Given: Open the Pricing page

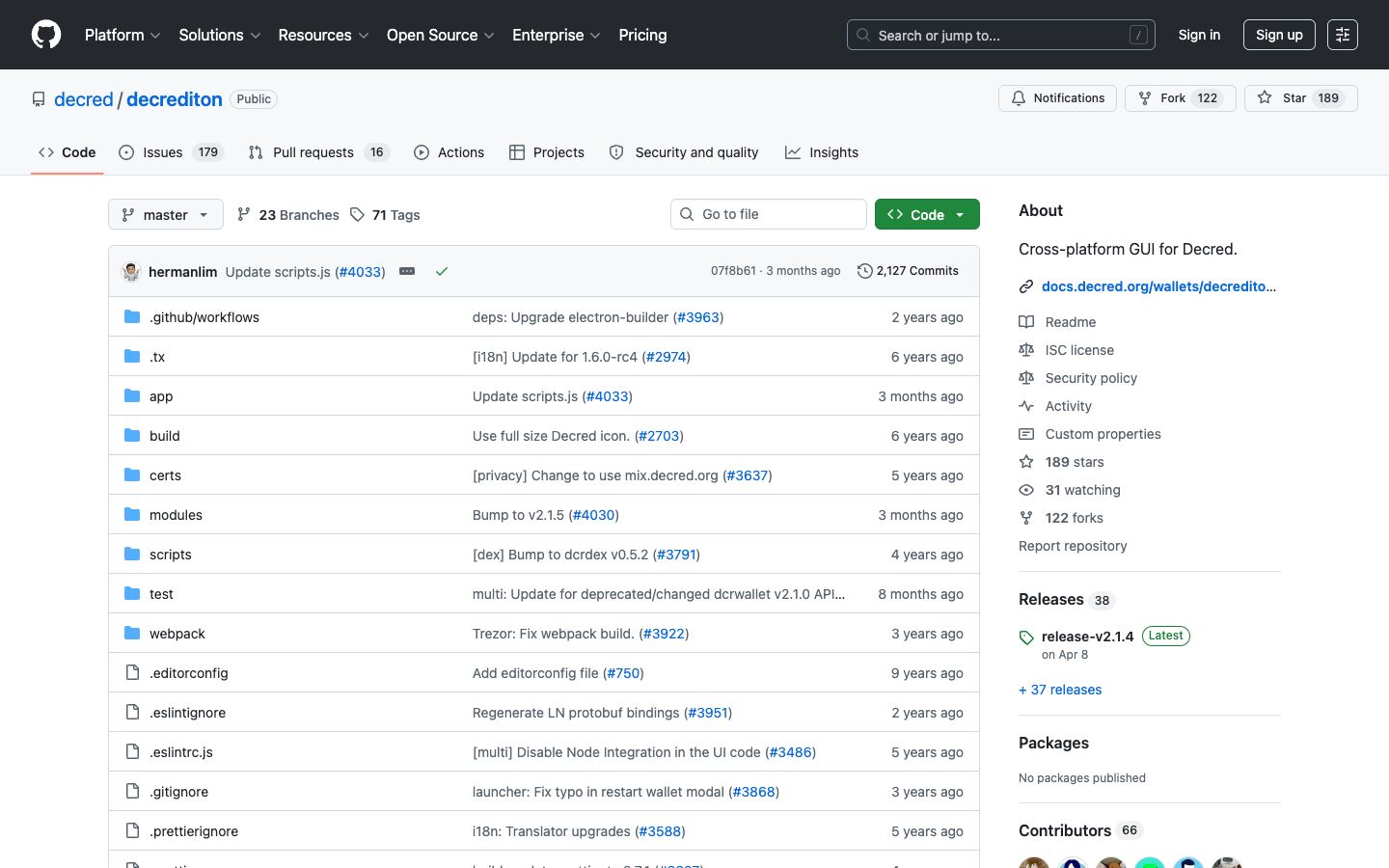Looking at the screenshot, I should pos(642,35).
